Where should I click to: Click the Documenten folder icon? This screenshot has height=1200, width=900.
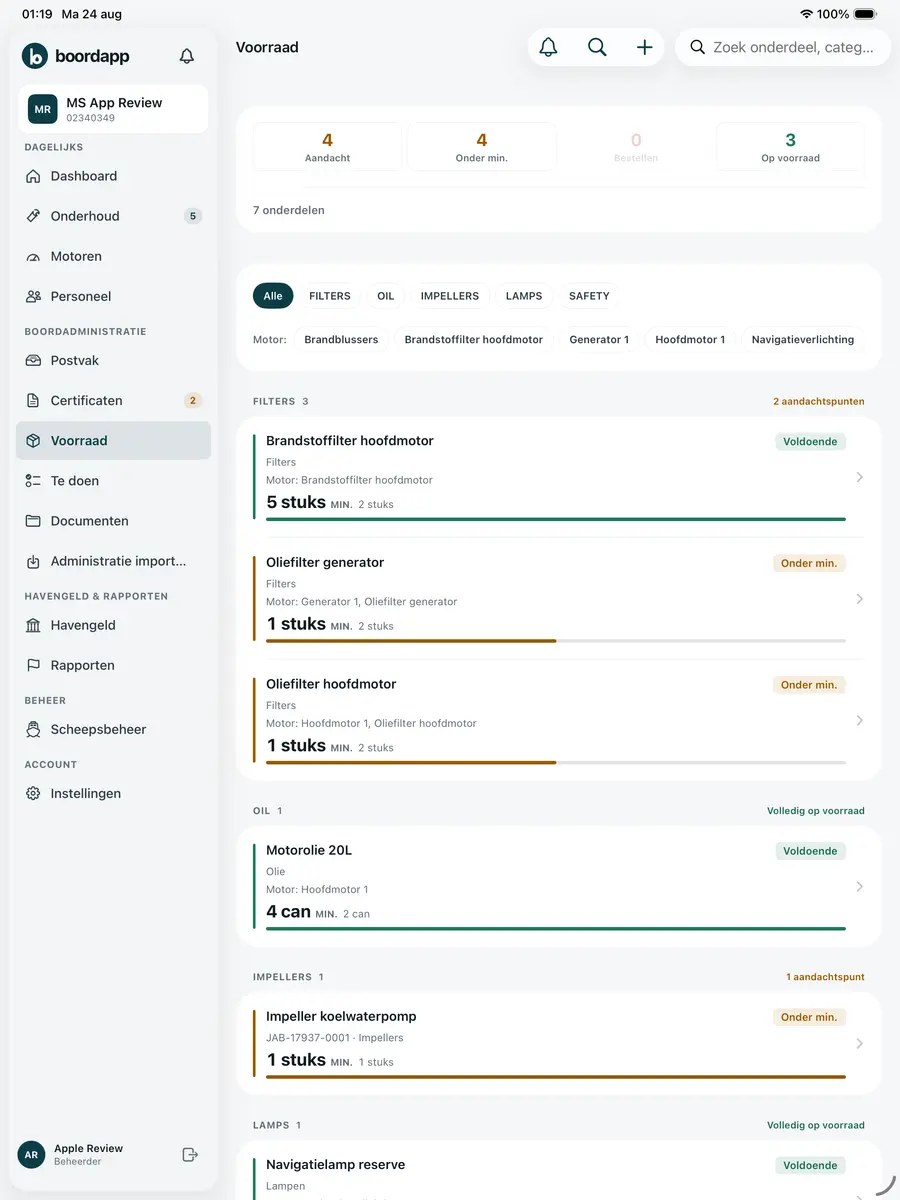click(x=33, y=520)
